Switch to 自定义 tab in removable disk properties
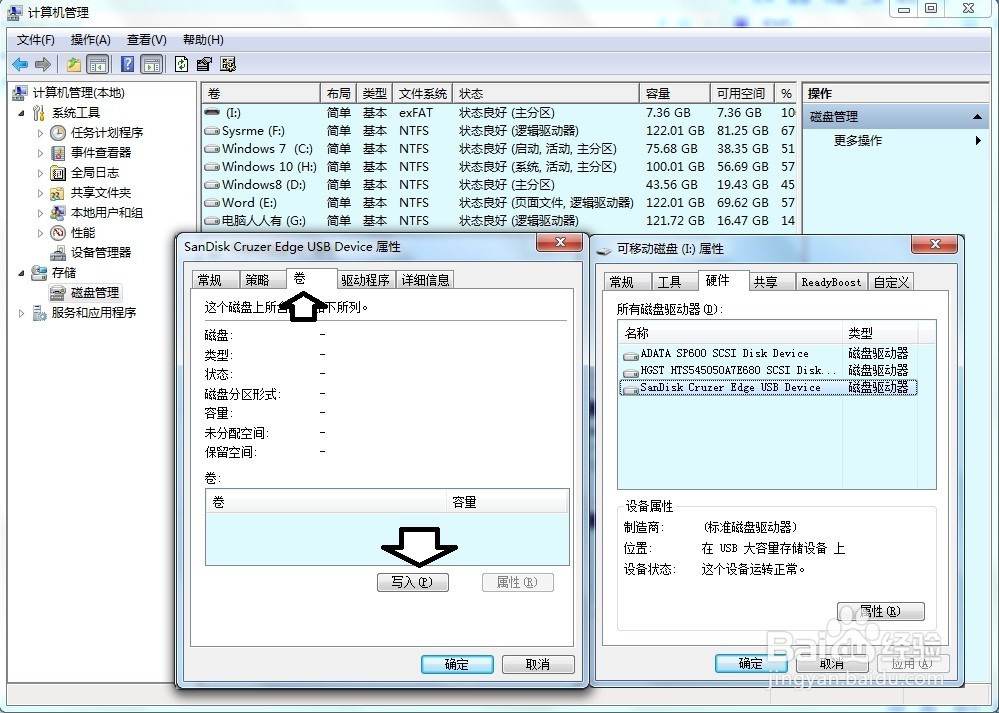 (891, 282)
